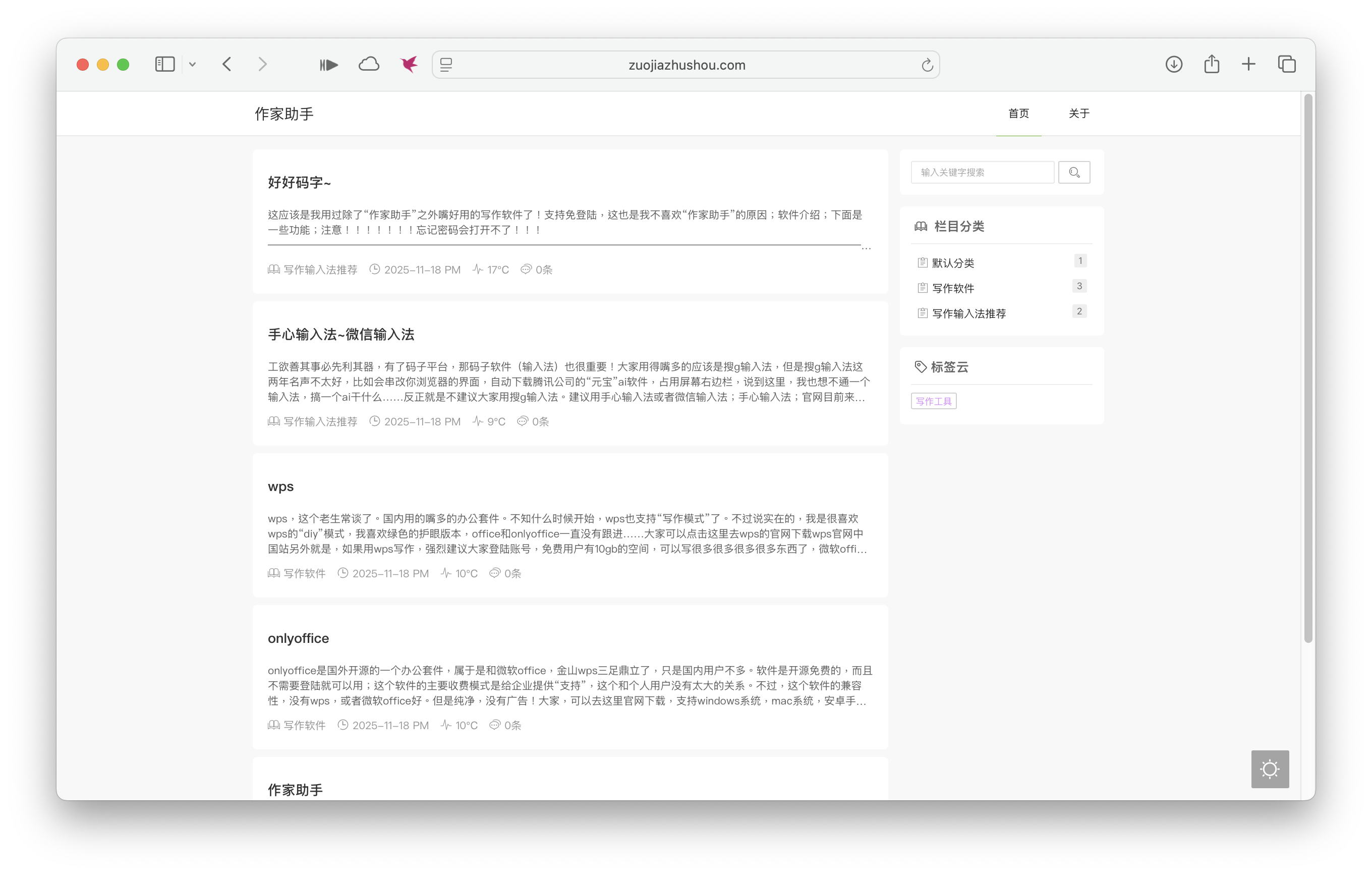Reload the current page
The width and height of the screenshot is (1372, 875).
coord(927,65)
